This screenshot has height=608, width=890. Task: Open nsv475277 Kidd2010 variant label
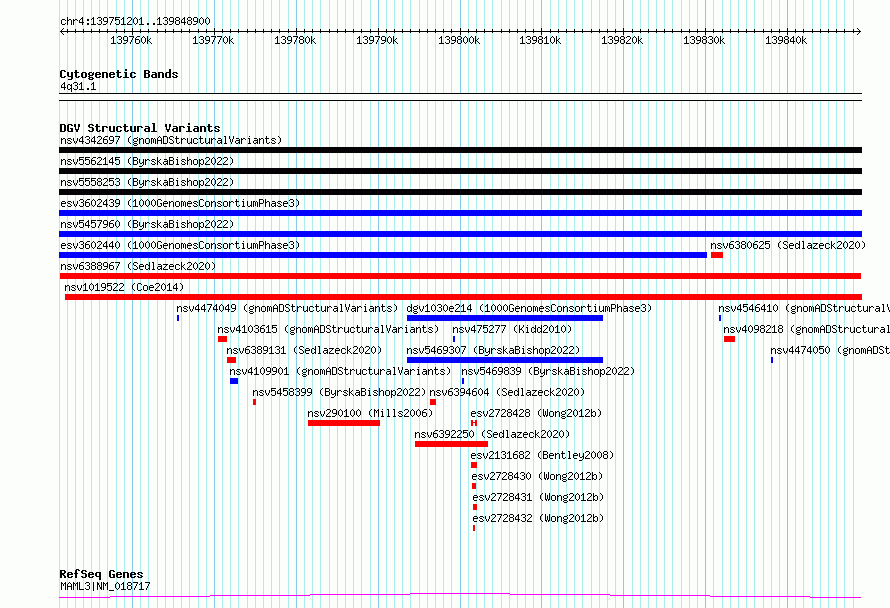click(x=512, y=329)
